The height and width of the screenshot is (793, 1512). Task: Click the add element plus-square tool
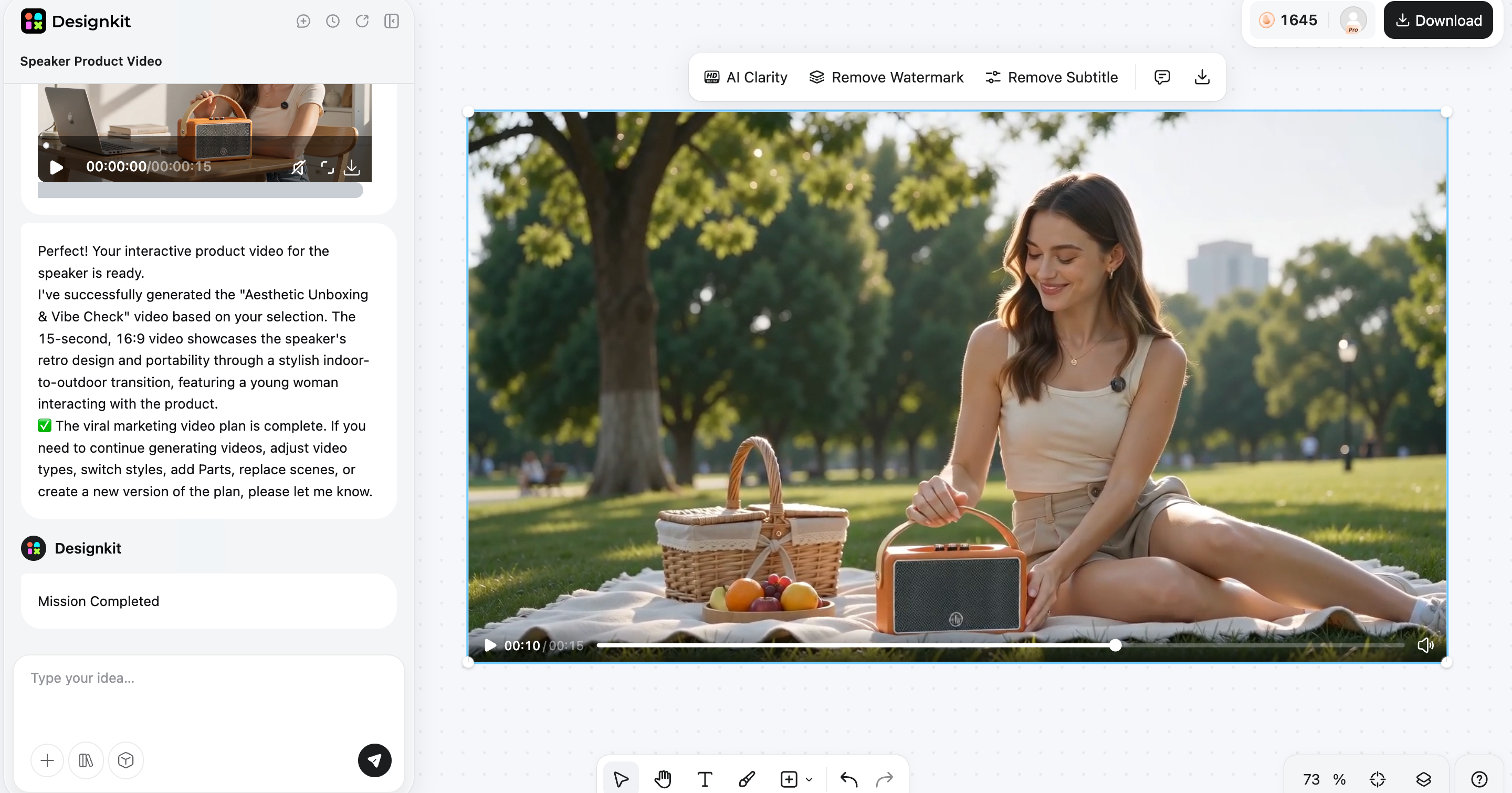coord(789,779)
